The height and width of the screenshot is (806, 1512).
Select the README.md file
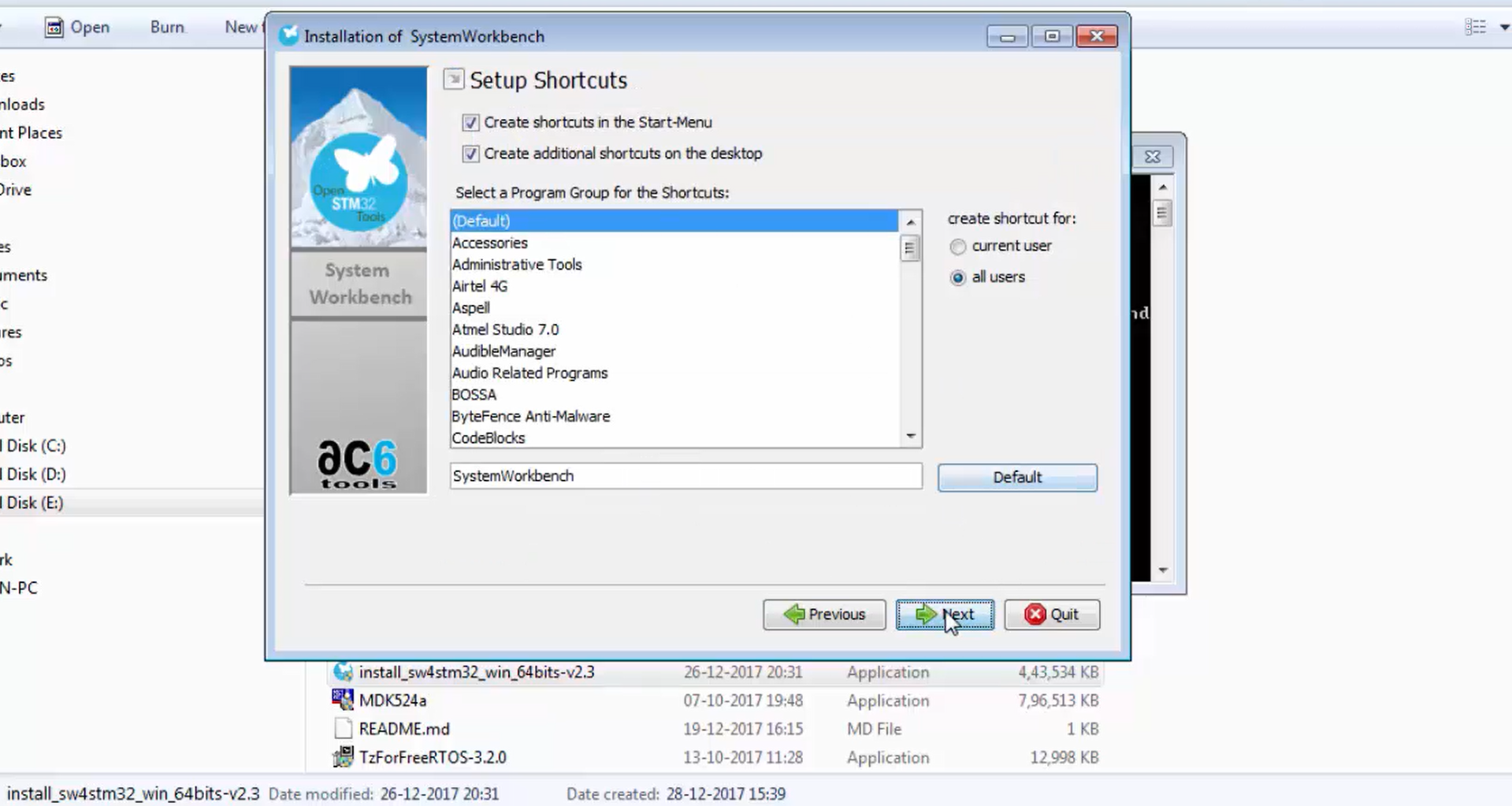click(715, 729)
